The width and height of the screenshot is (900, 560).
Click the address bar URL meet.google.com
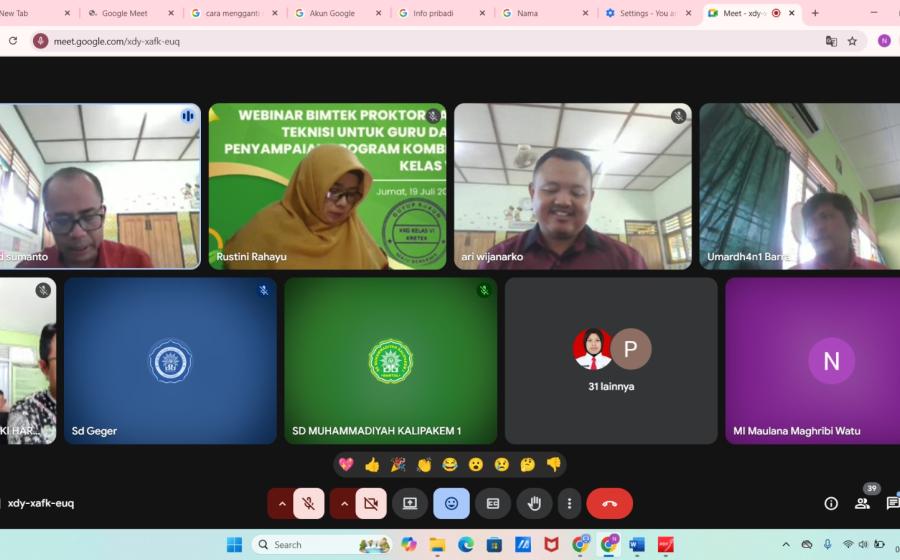(117, 41)
